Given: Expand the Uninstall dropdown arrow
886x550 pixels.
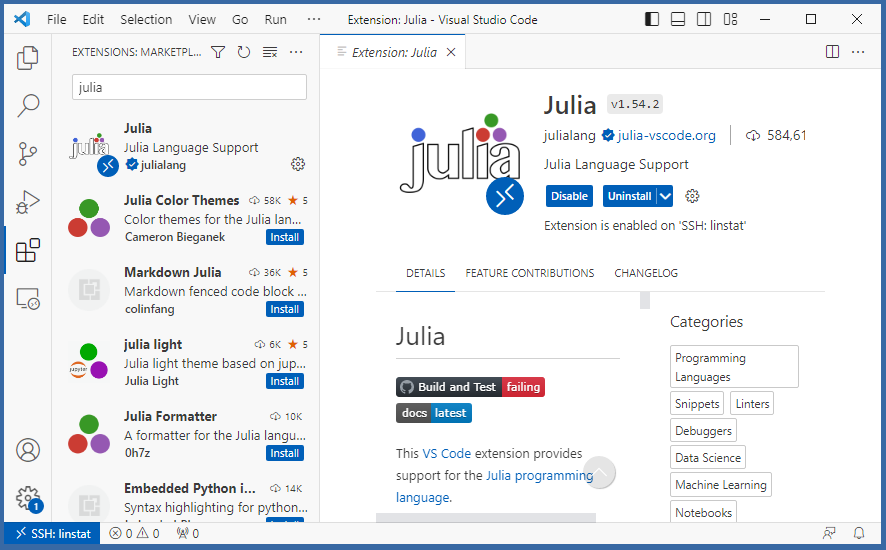Looking at the screenshot, I should click(665, 196).
